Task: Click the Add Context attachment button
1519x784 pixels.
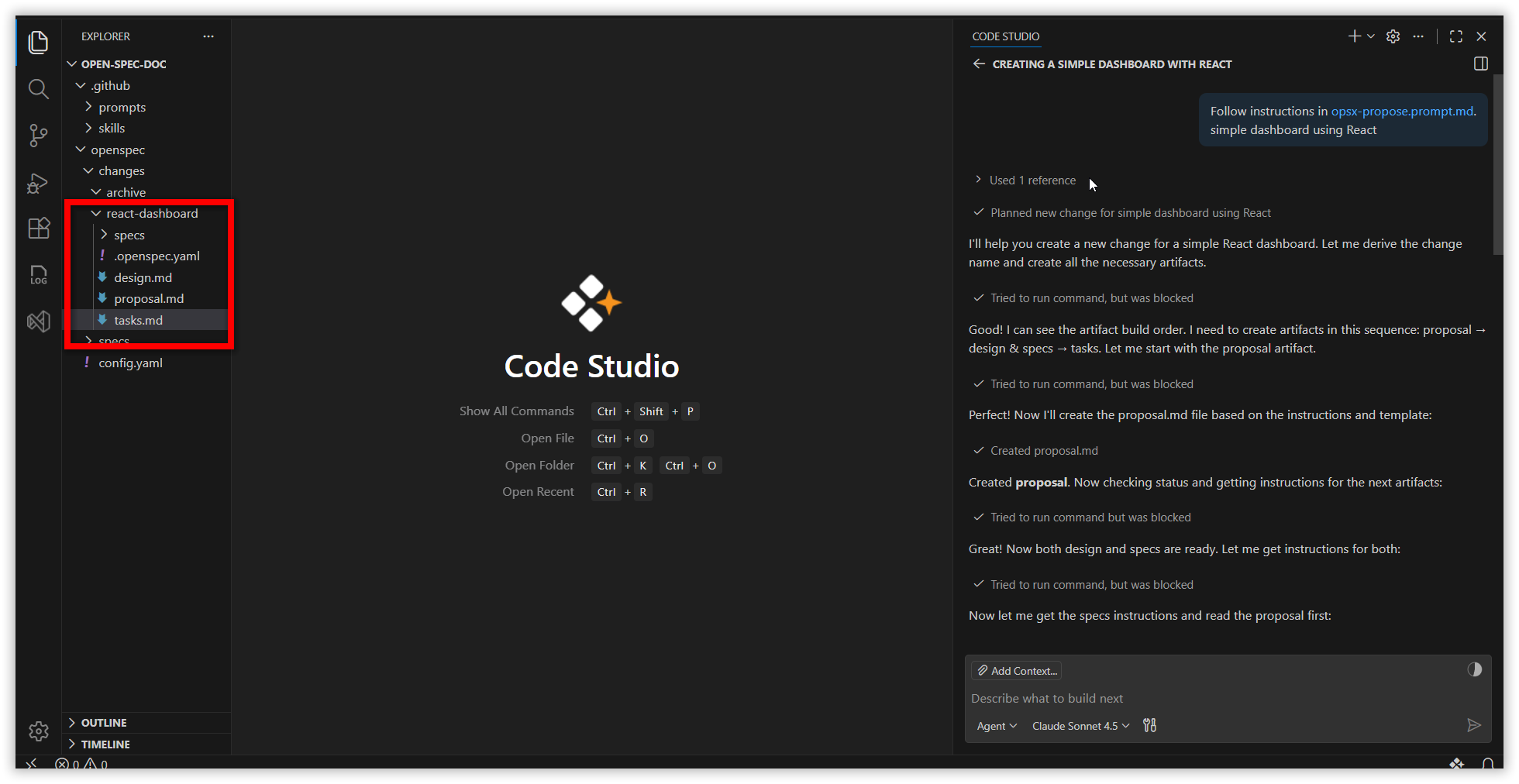Action: coord(1017,671)
